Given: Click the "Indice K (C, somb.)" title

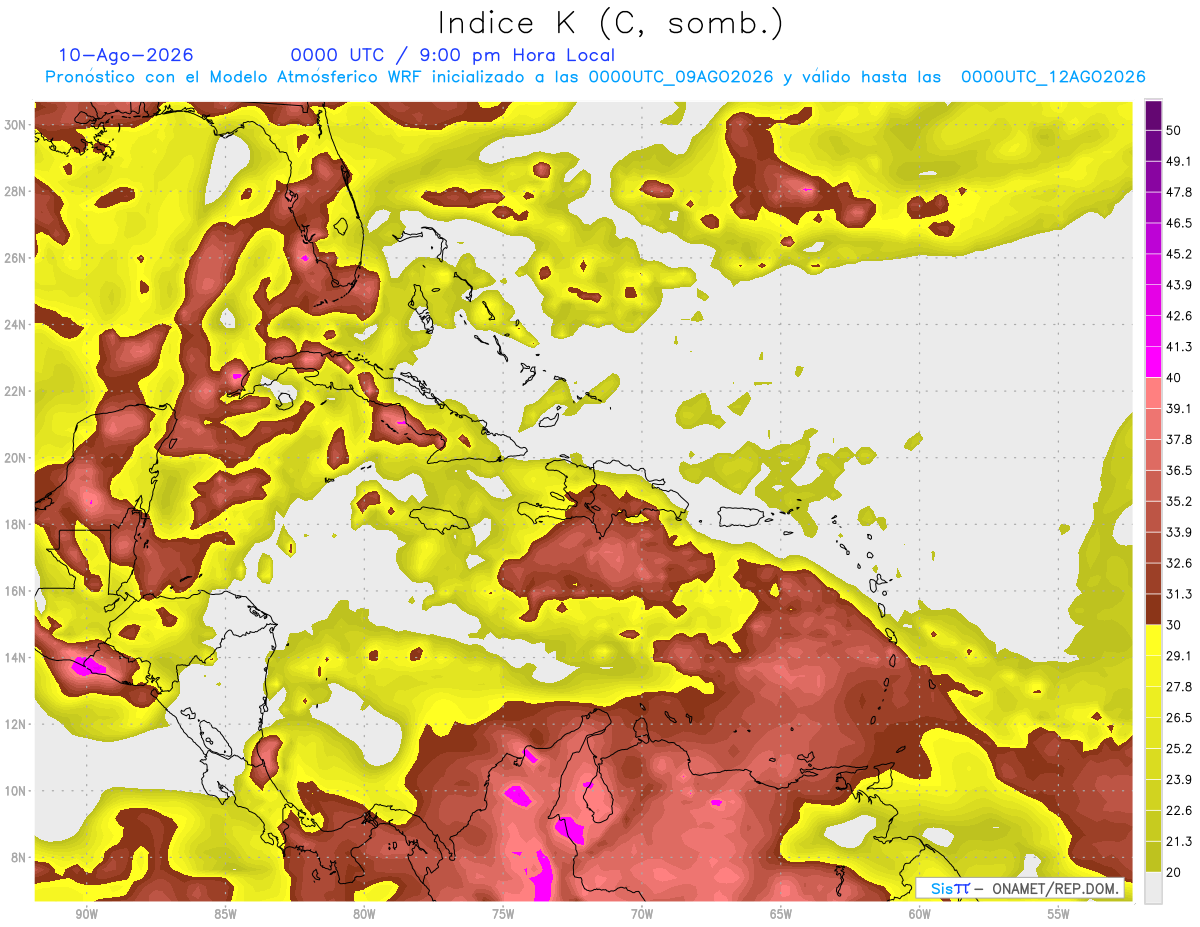Looking at the screenshot, I should pyautogui.click(x=610, y=24).
